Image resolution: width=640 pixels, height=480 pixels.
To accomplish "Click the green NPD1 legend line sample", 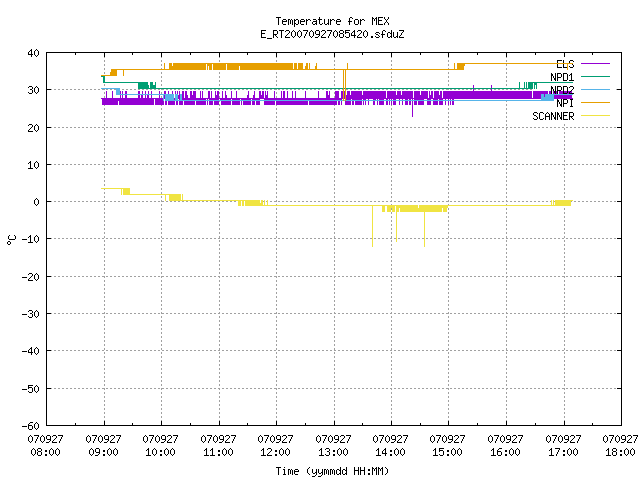I will coord(595,76).
